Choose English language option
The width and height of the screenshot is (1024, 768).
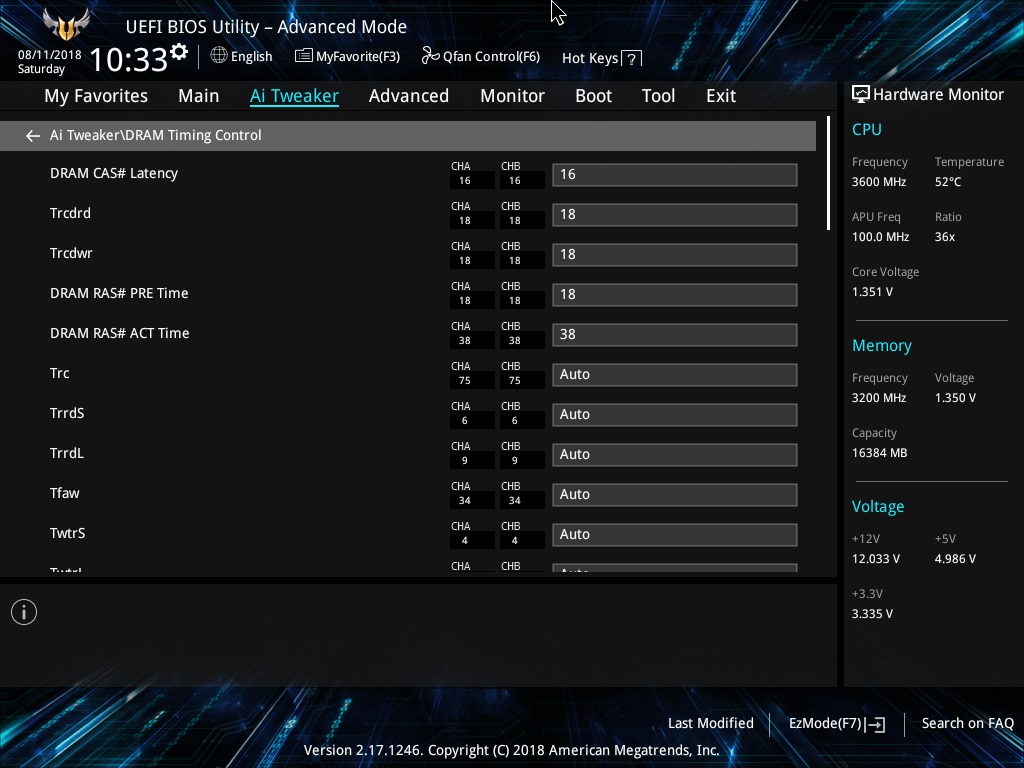click(x=251, y=57)
